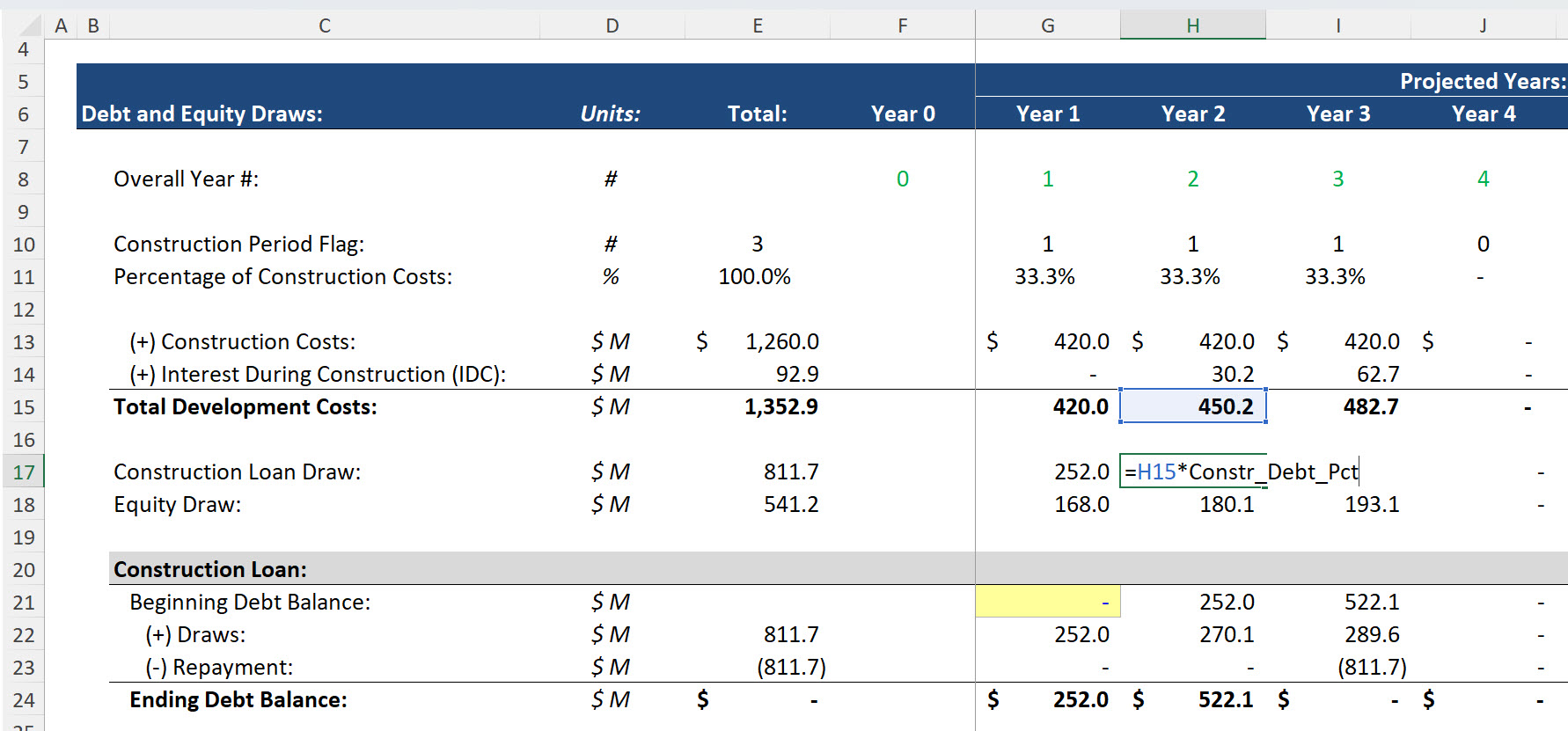Image resolution: width=1568 pixels, height=731 pixels.
Task: Click the "Year 3" heading cell
Action: (1338, 114)
